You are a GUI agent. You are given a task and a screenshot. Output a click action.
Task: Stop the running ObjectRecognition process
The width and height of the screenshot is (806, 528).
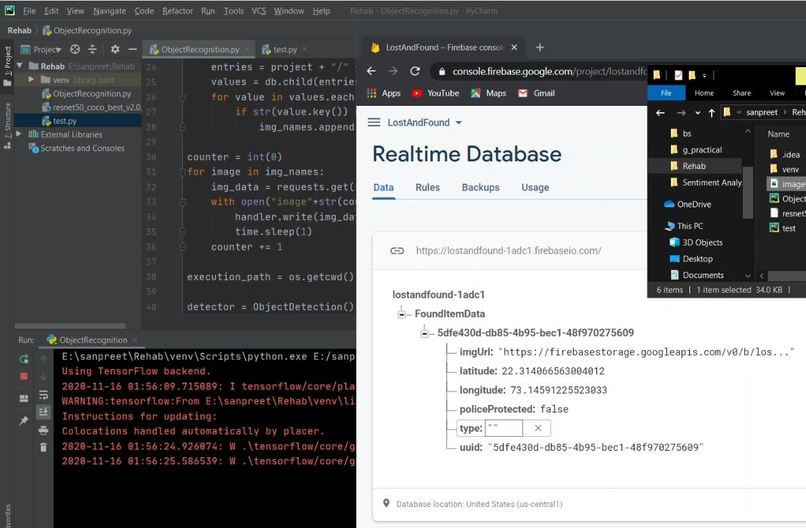click(24, 376)
